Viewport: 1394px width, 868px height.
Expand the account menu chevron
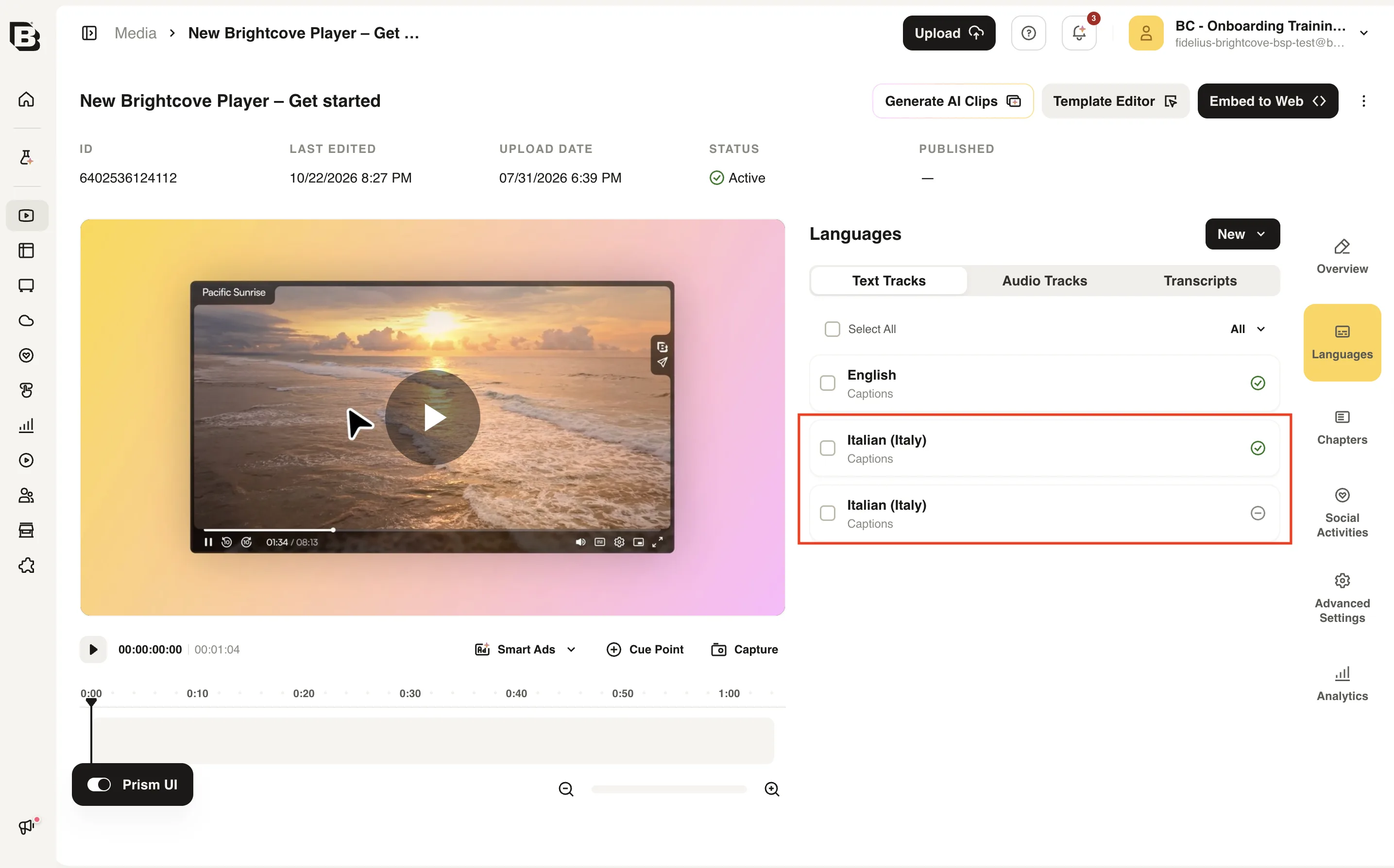pyautogui.click(x=1364, y=33)
